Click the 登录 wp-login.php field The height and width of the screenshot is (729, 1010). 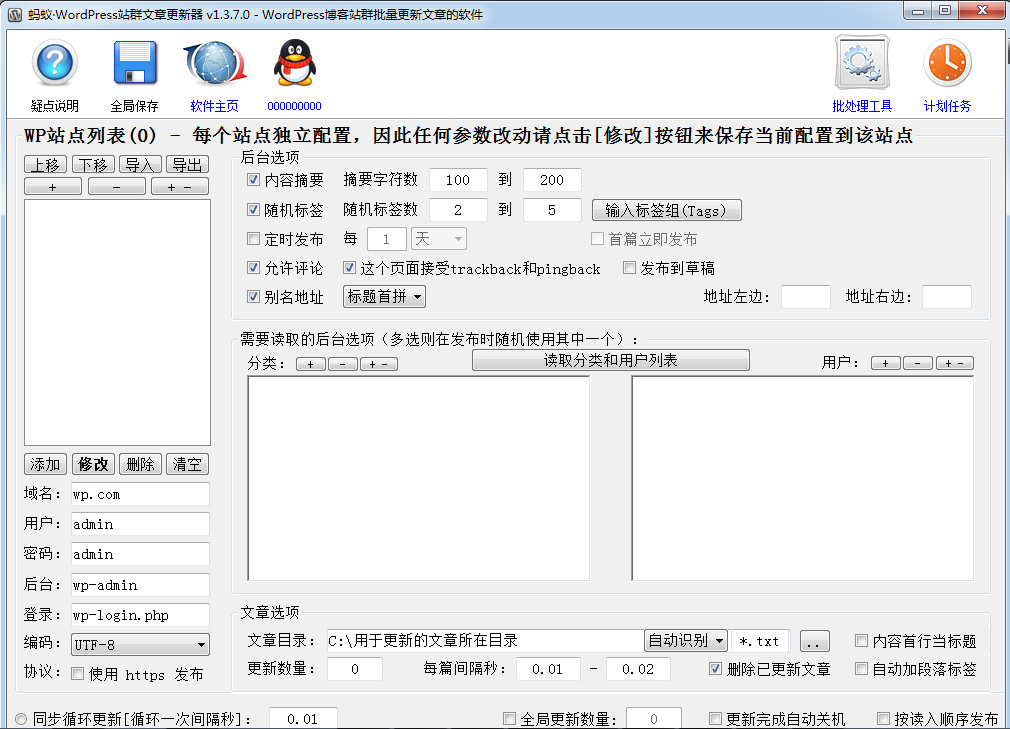click(140, 614)
